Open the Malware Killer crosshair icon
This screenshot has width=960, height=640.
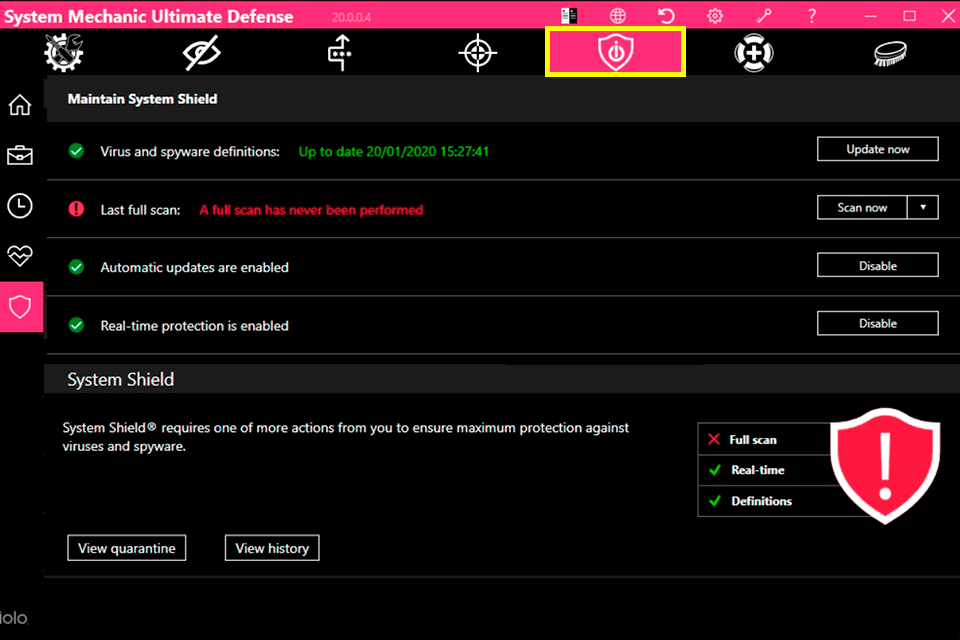477,52
